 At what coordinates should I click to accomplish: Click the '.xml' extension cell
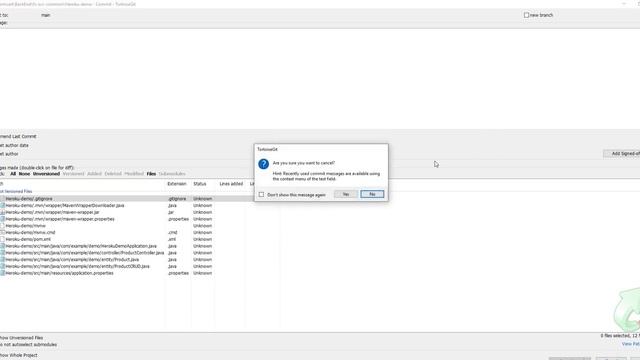[172, 239]
